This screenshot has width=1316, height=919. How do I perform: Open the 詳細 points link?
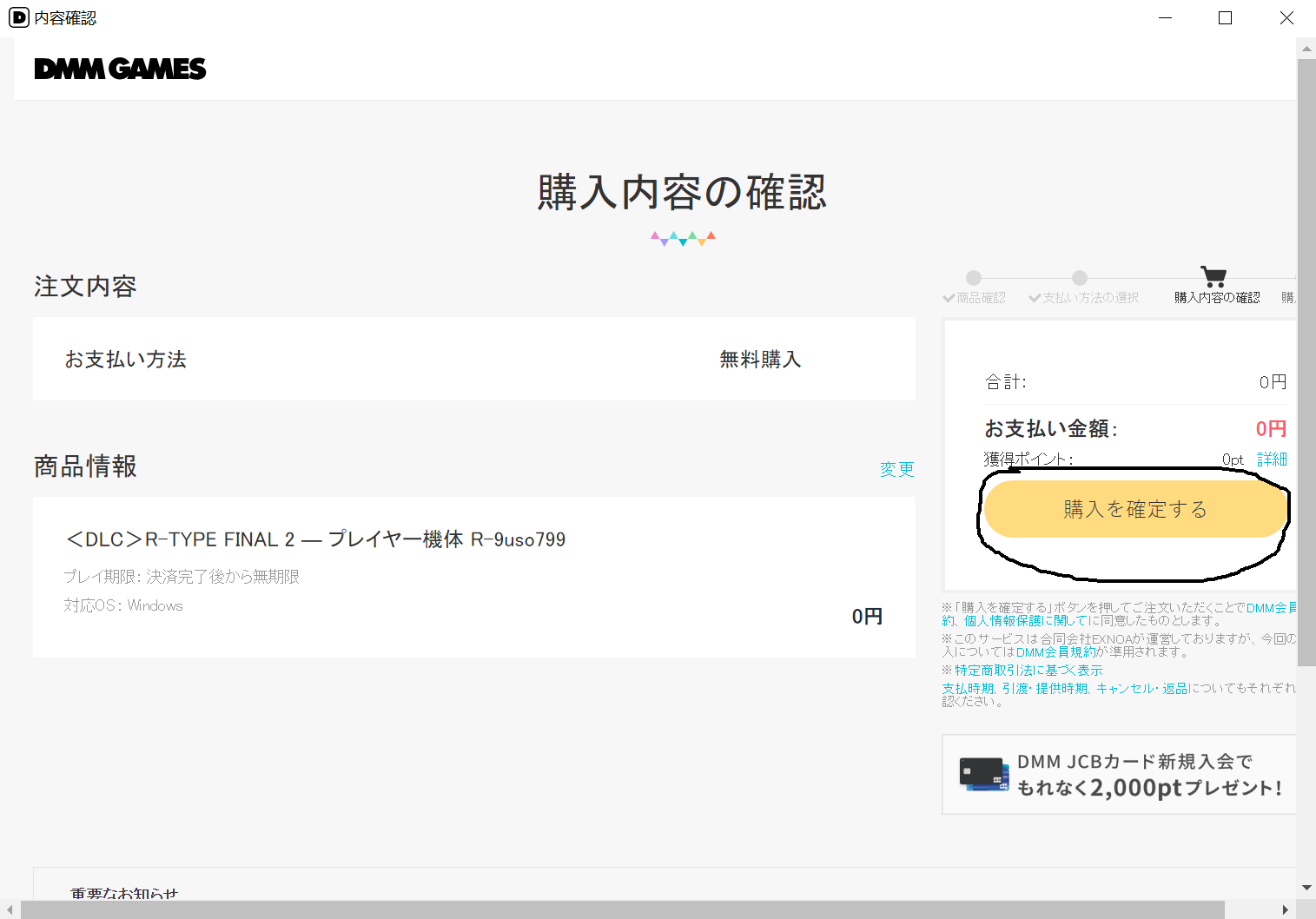click(x=1272, y=459)
